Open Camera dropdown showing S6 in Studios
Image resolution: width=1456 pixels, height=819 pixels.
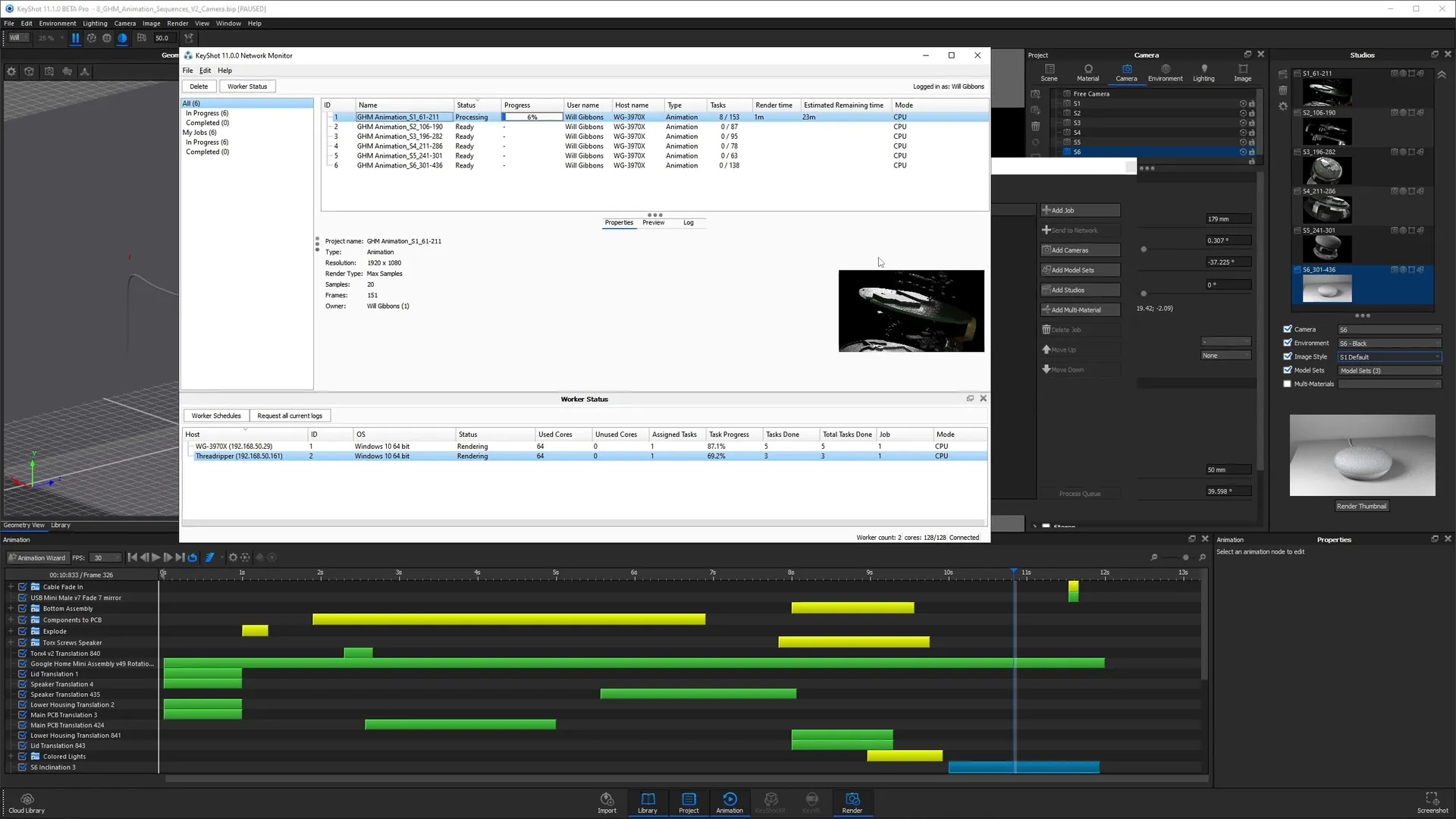coord(1389,330)
